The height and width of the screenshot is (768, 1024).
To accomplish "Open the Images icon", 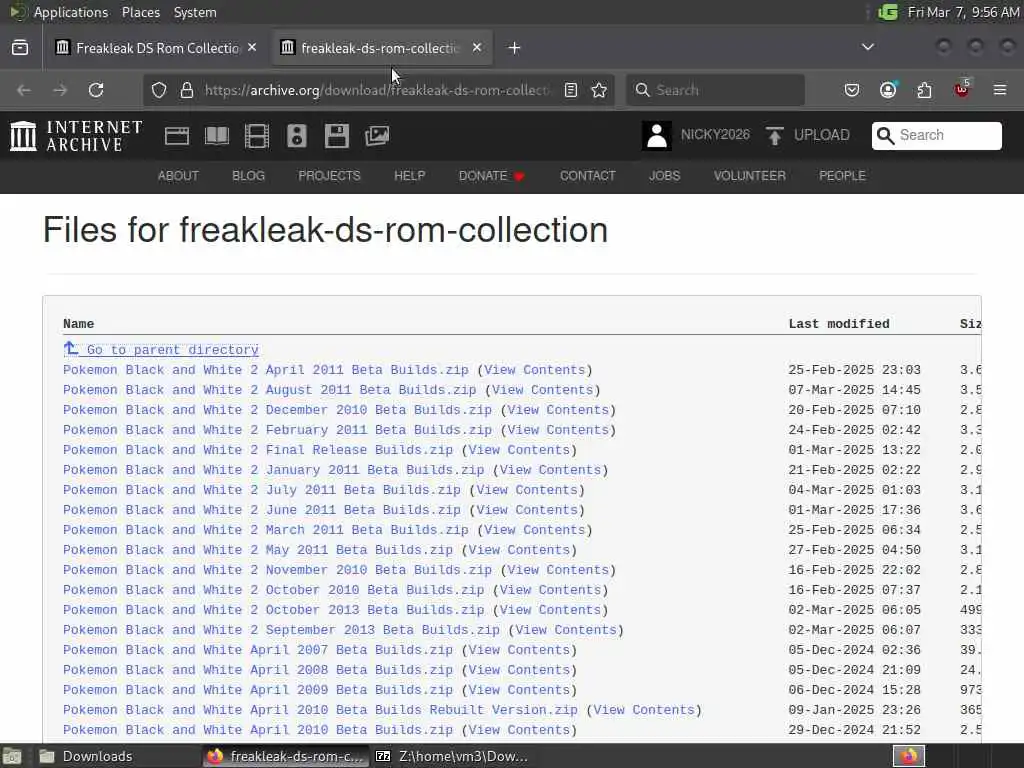I will click(377, 136).
